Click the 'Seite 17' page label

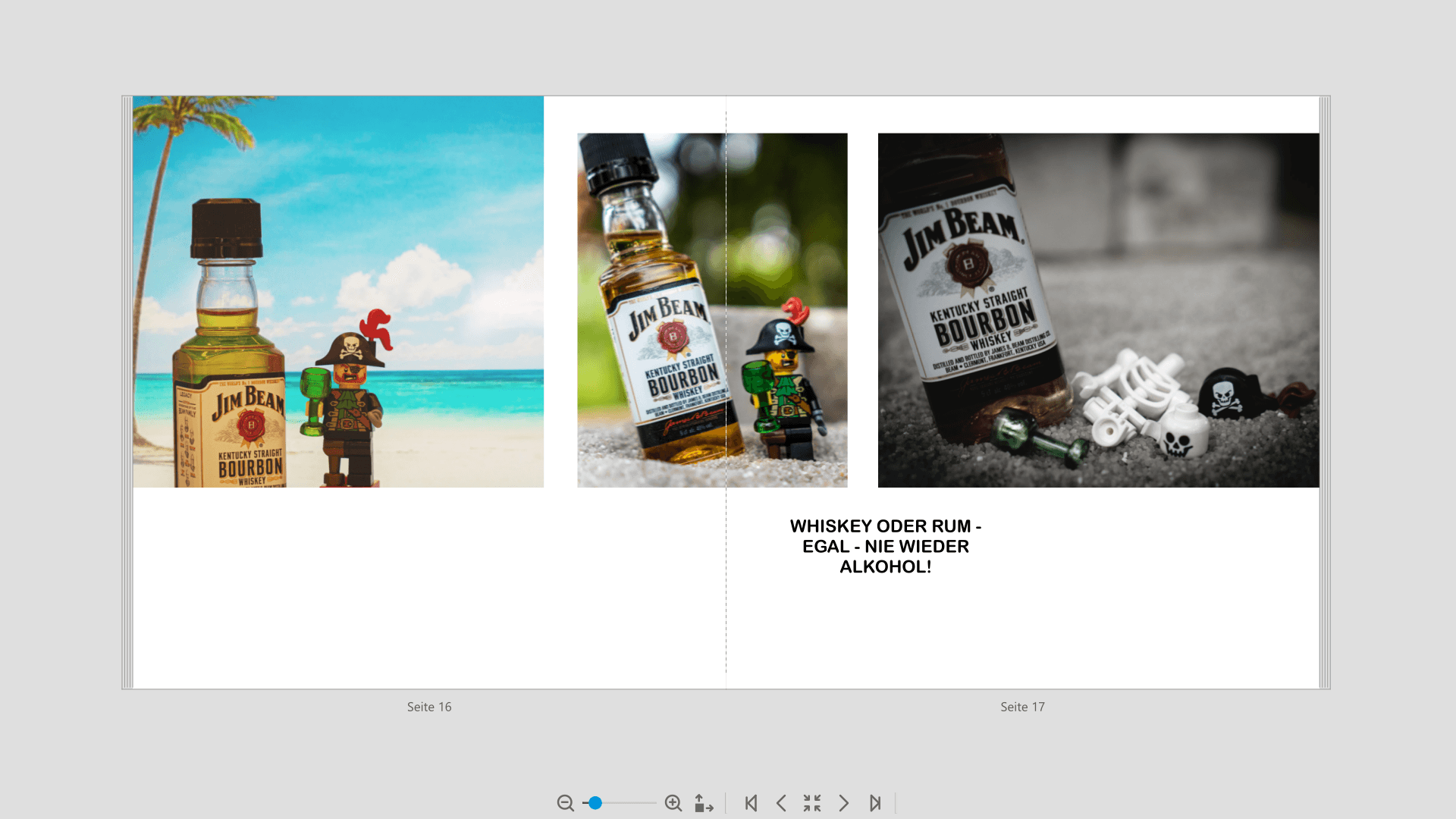point(1022,707)
